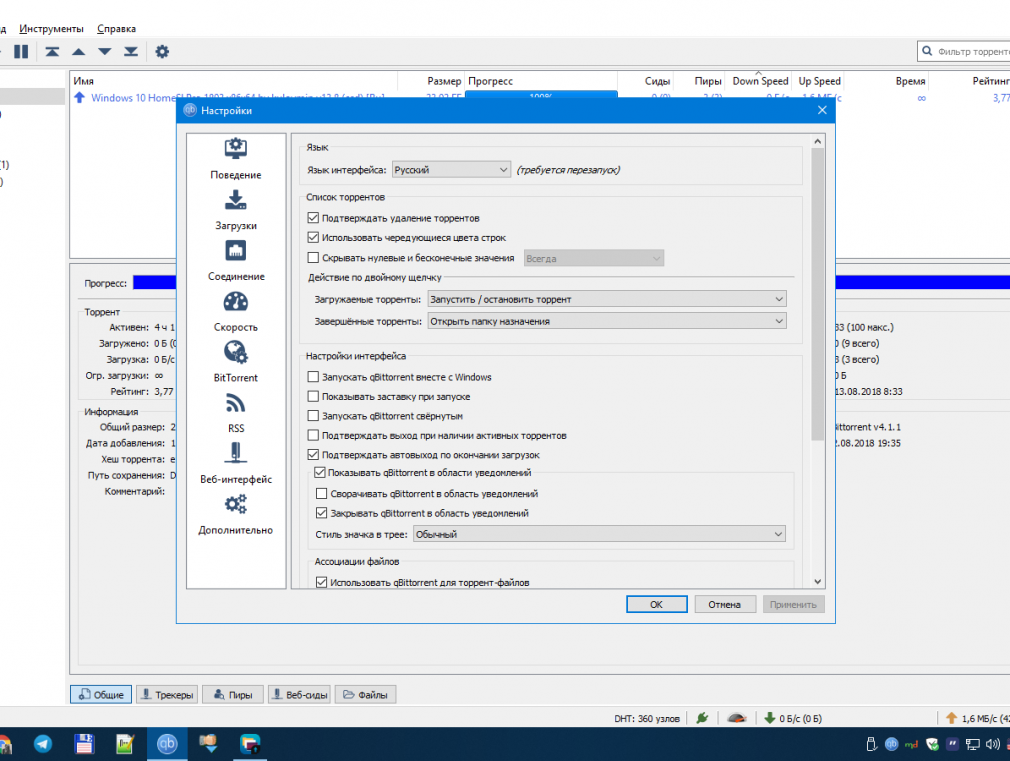Enable Скрывать нулевые и бесконечные значения

point(313,258)
